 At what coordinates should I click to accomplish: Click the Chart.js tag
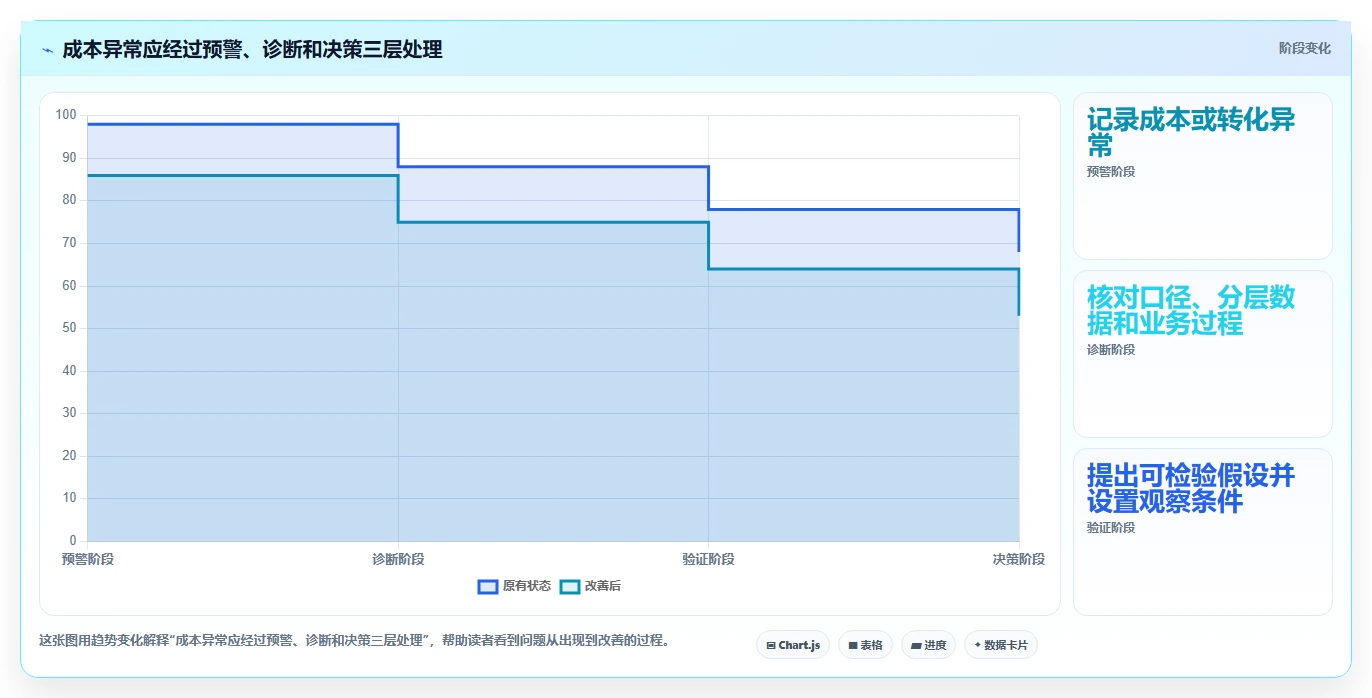tap(793, 645)
